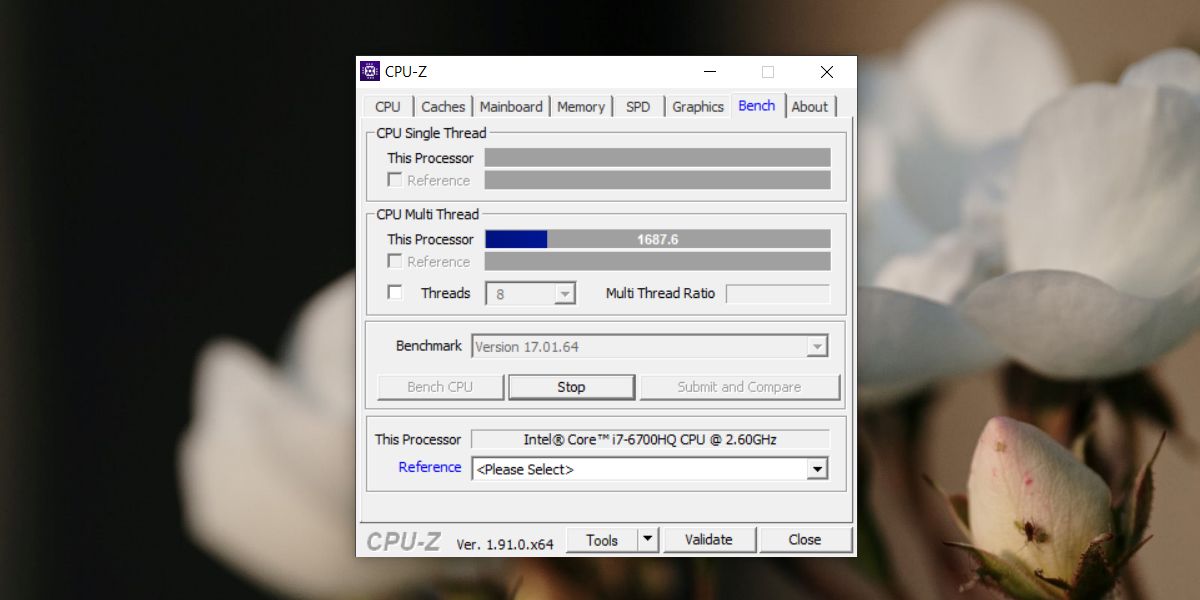1200x600 pixels.
Task: Switch to the Caches tab
Action: point(443,107)
